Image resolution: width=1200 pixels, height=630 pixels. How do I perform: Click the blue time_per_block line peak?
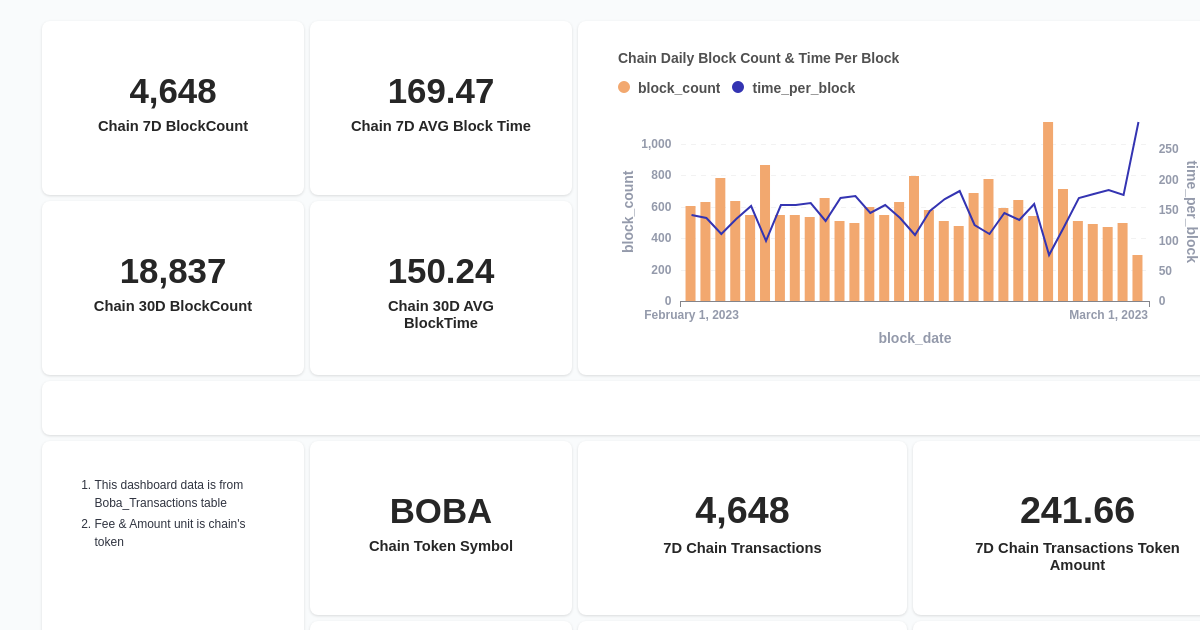click(1138, 122)
